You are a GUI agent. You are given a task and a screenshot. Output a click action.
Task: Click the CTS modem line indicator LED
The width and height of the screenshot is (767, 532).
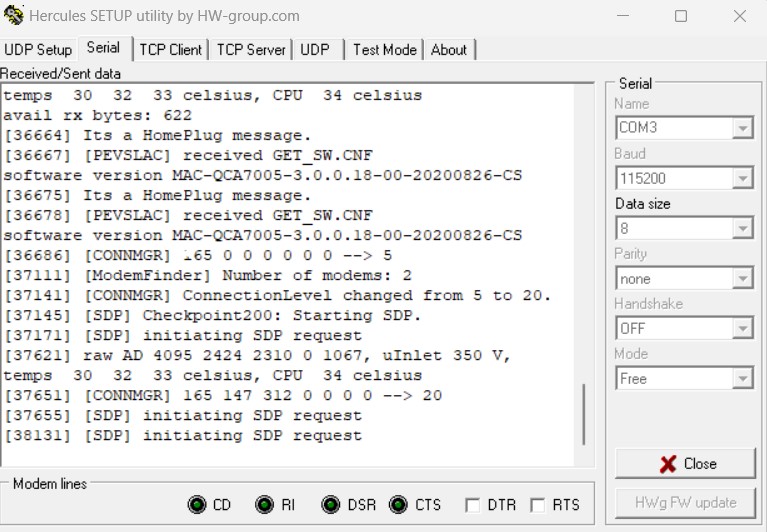tap(398, 505)
